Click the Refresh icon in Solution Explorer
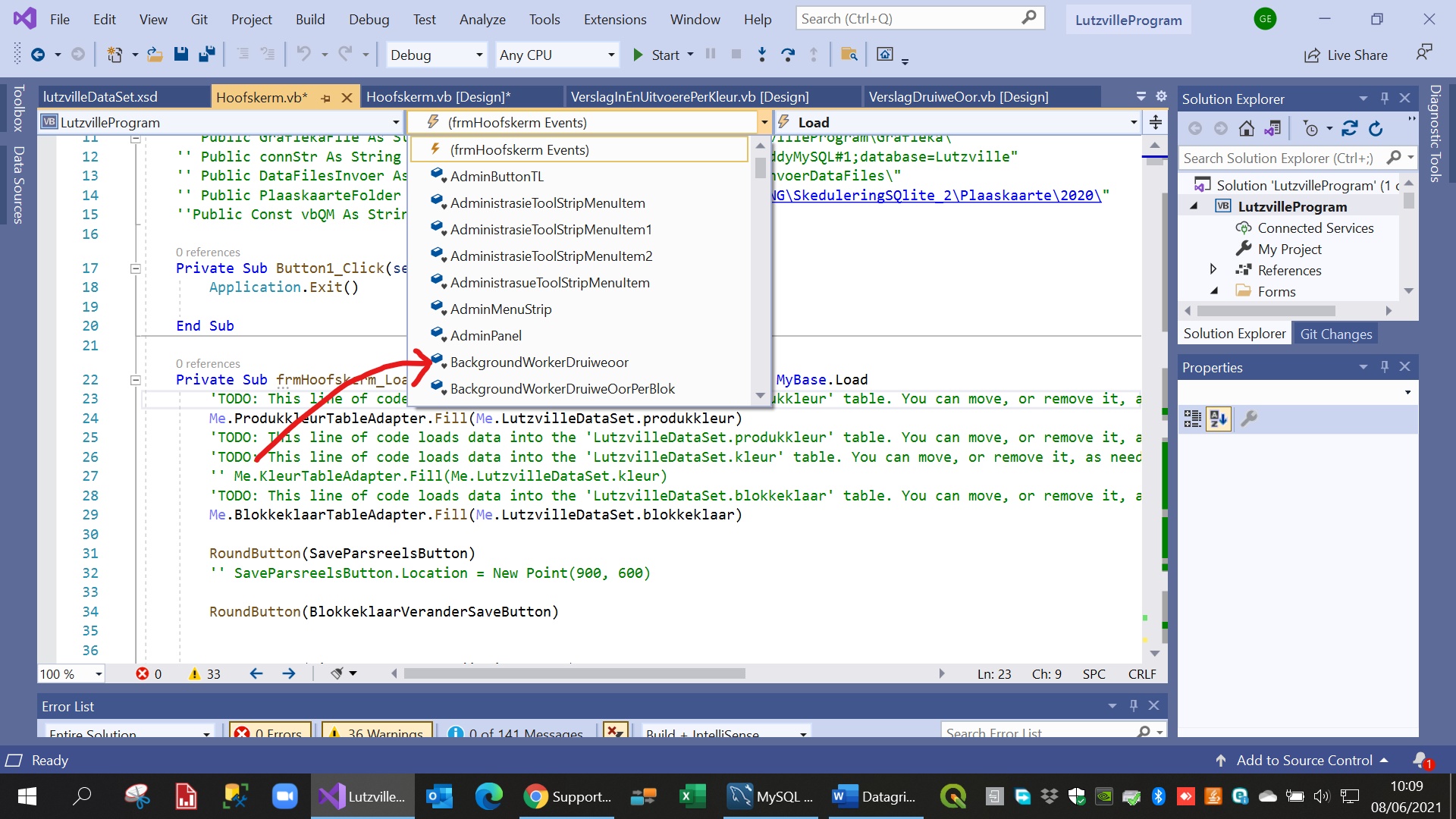The height and width of the screenshot is (819, 1456). pos(1376,128)
